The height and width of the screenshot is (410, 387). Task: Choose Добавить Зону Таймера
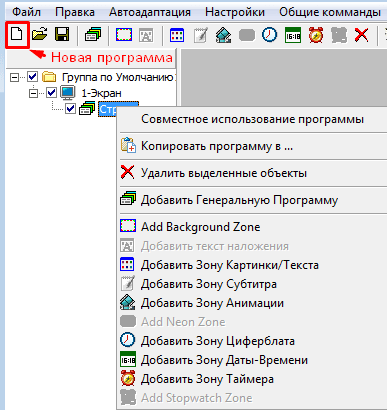point(253,379)
